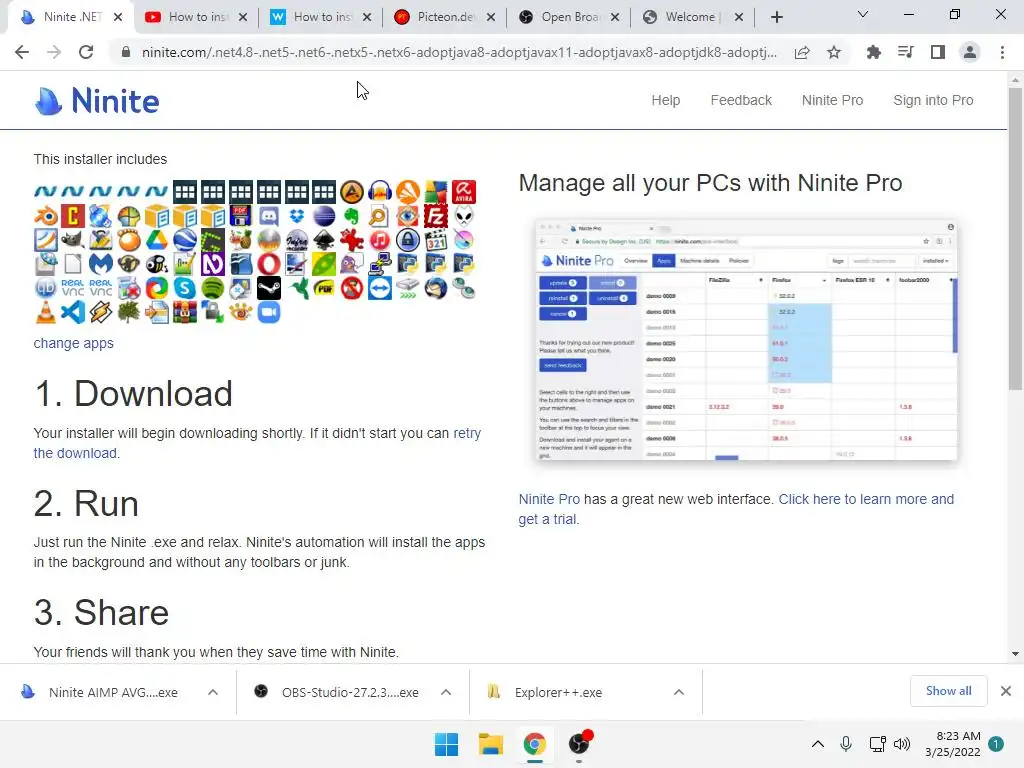The height and width of the screenshot is (768, 1024).
Task: Click the KeePass padlock icon
Action: 408,240
